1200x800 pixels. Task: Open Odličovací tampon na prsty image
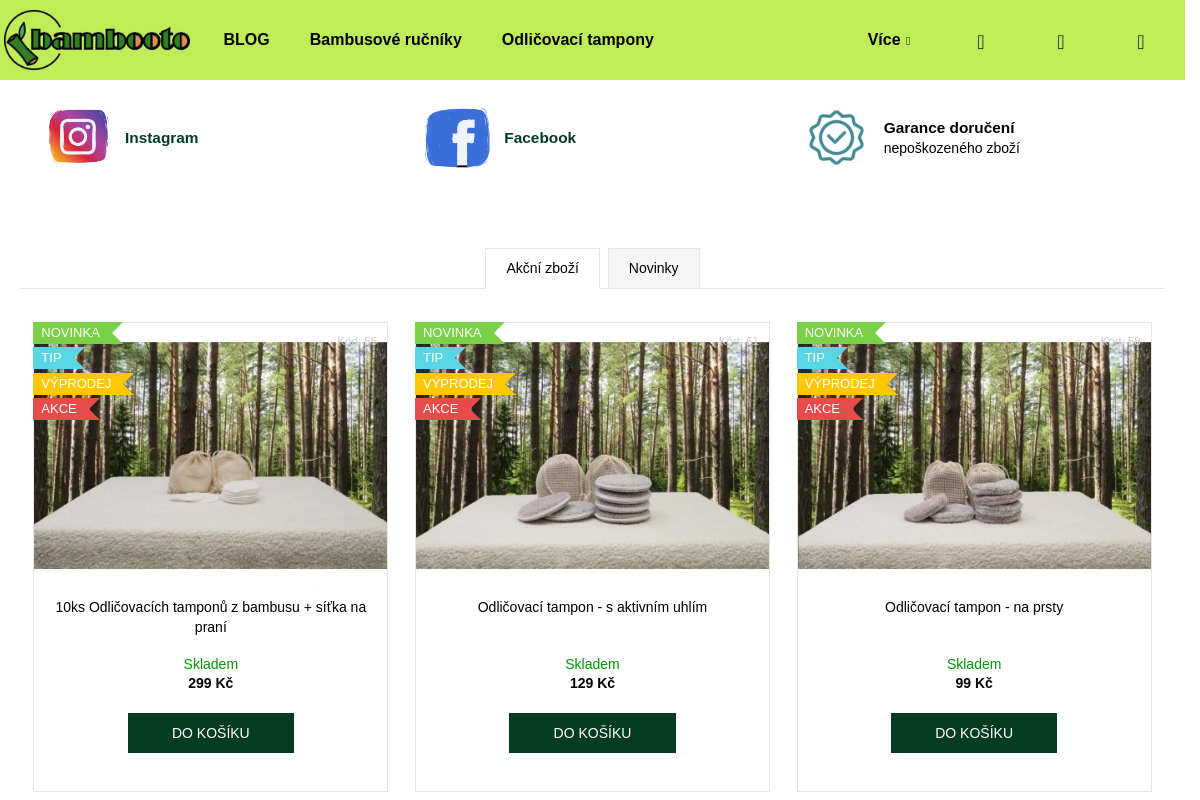(974, 456)
